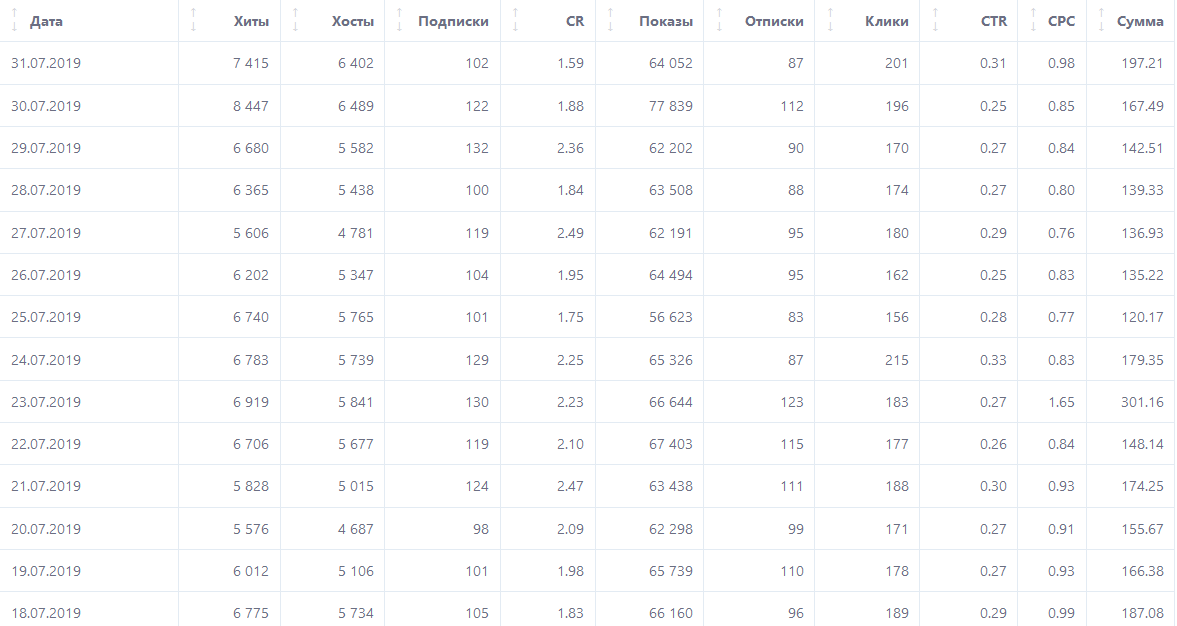Click the 1.65 CPC value
Image resolution: width=1177 pixels, height=626 pixels.
pos(1062,402)
